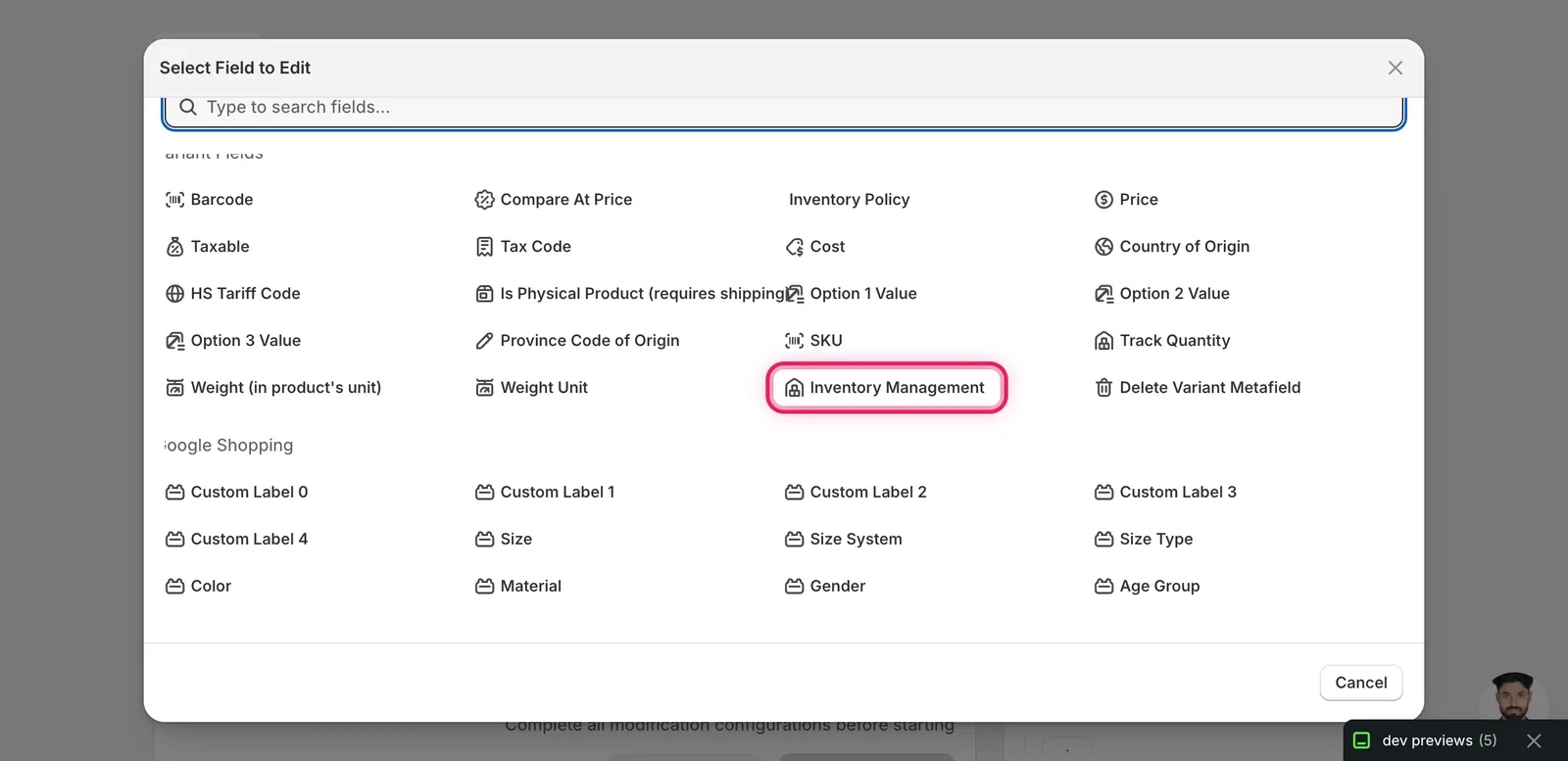Screen dimensions: 1568x761
Task: Click the HS Tariff Code globe icon
Action: [175, 294]
